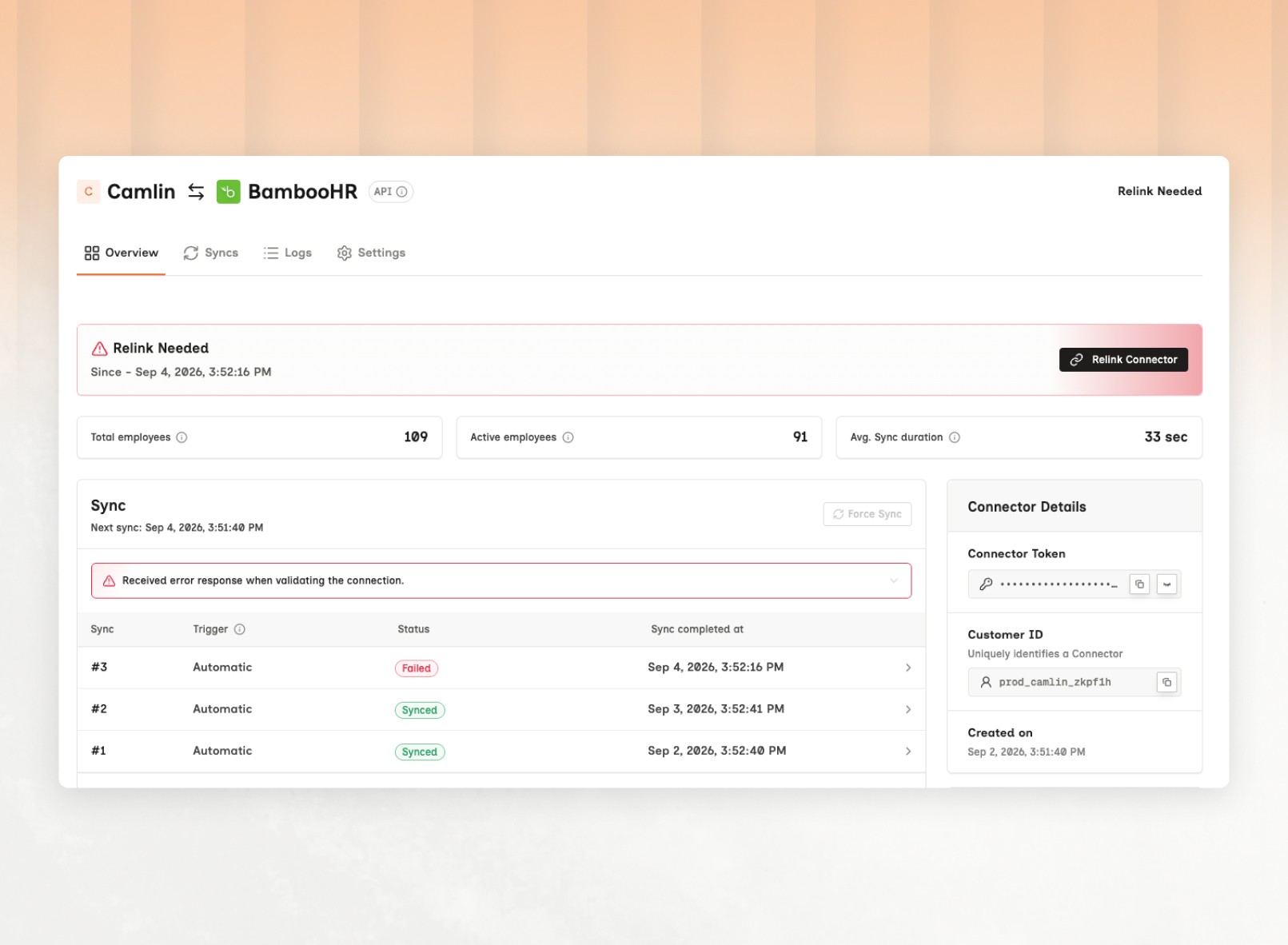Click the Trigger column info icon

[240, 629]
